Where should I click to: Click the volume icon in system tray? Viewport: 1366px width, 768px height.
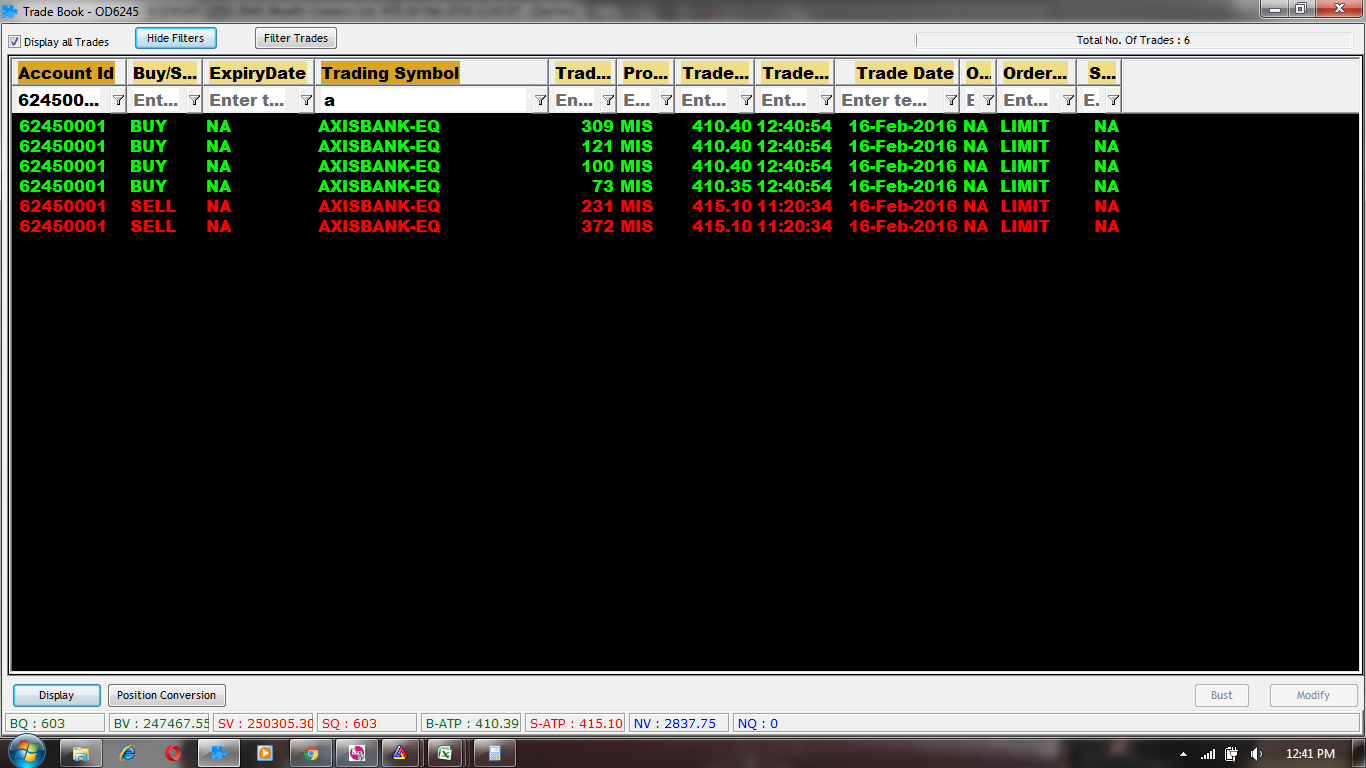tap(1256, 754)
